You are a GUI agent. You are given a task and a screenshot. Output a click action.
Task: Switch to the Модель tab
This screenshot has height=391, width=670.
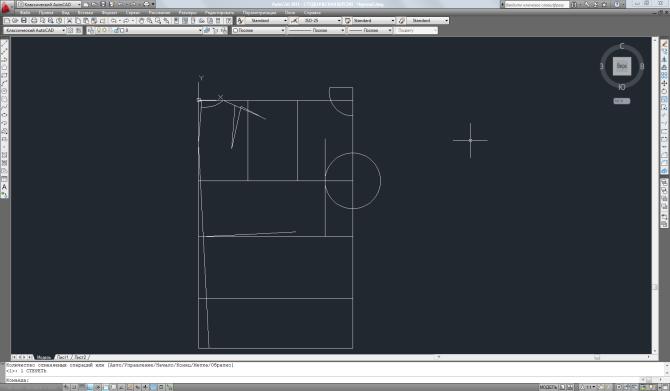click(44, 357)
